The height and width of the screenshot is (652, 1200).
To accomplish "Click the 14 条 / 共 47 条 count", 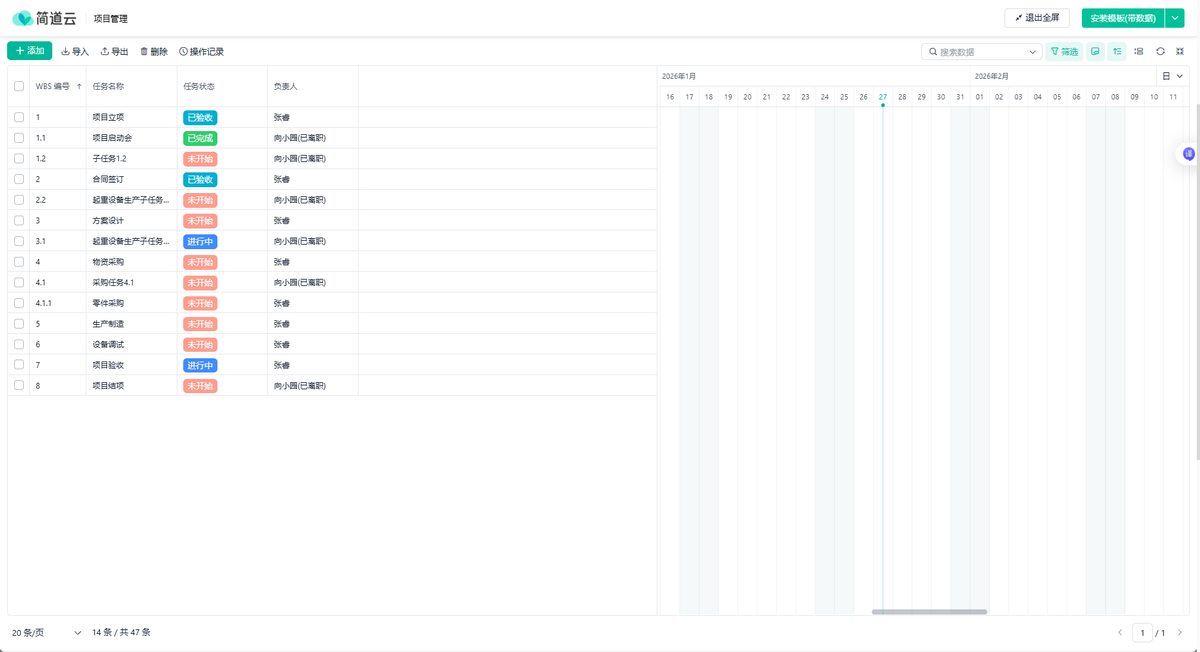I will [x=121, y=633].
